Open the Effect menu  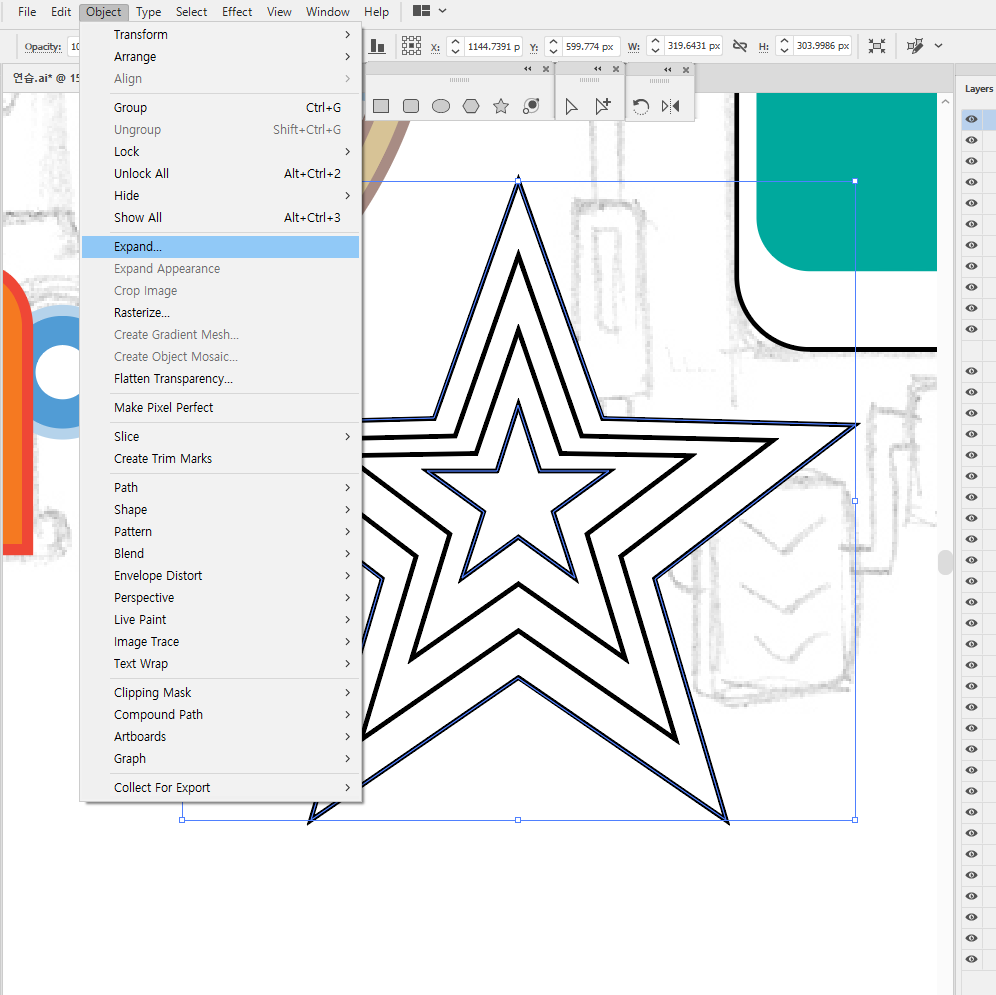tap(237, 11)
